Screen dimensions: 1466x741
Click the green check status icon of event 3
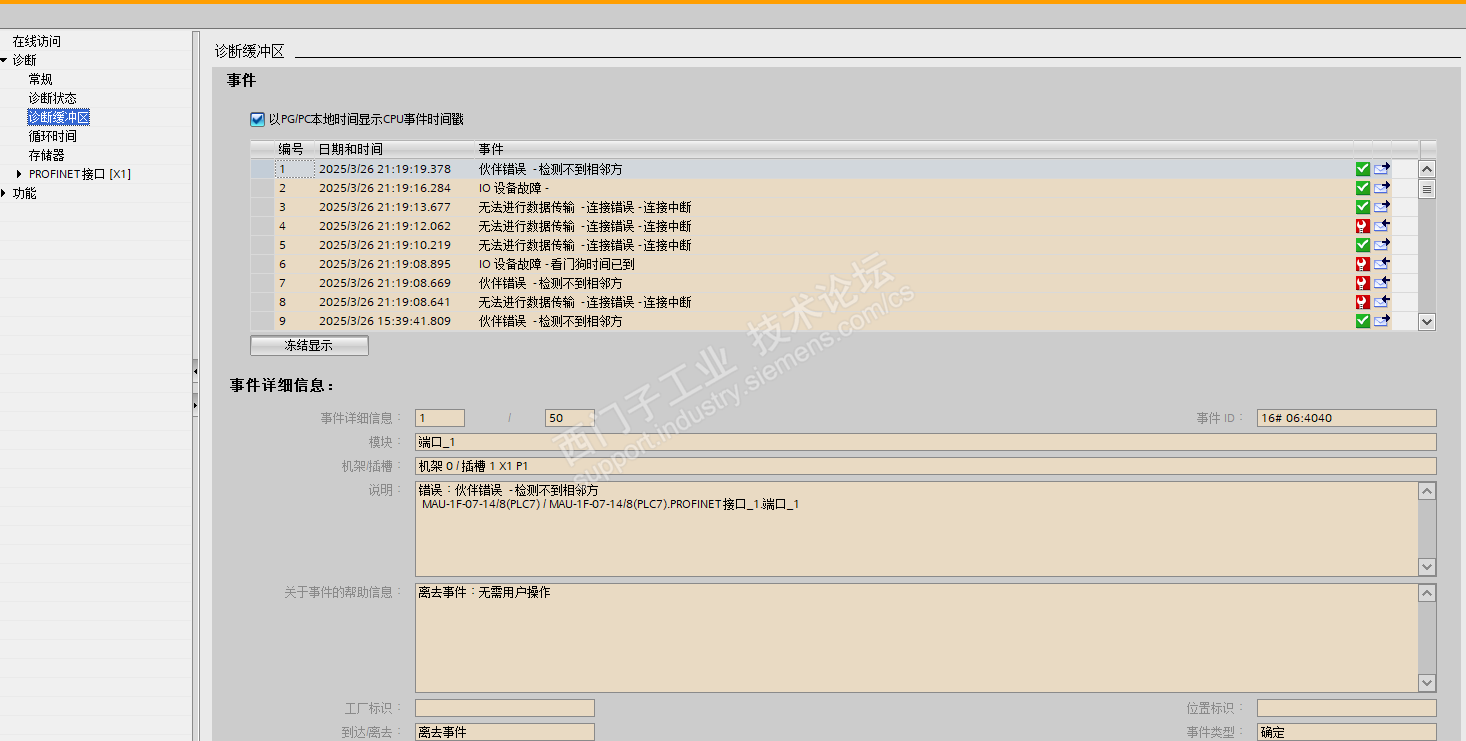tap(1362, 207)
